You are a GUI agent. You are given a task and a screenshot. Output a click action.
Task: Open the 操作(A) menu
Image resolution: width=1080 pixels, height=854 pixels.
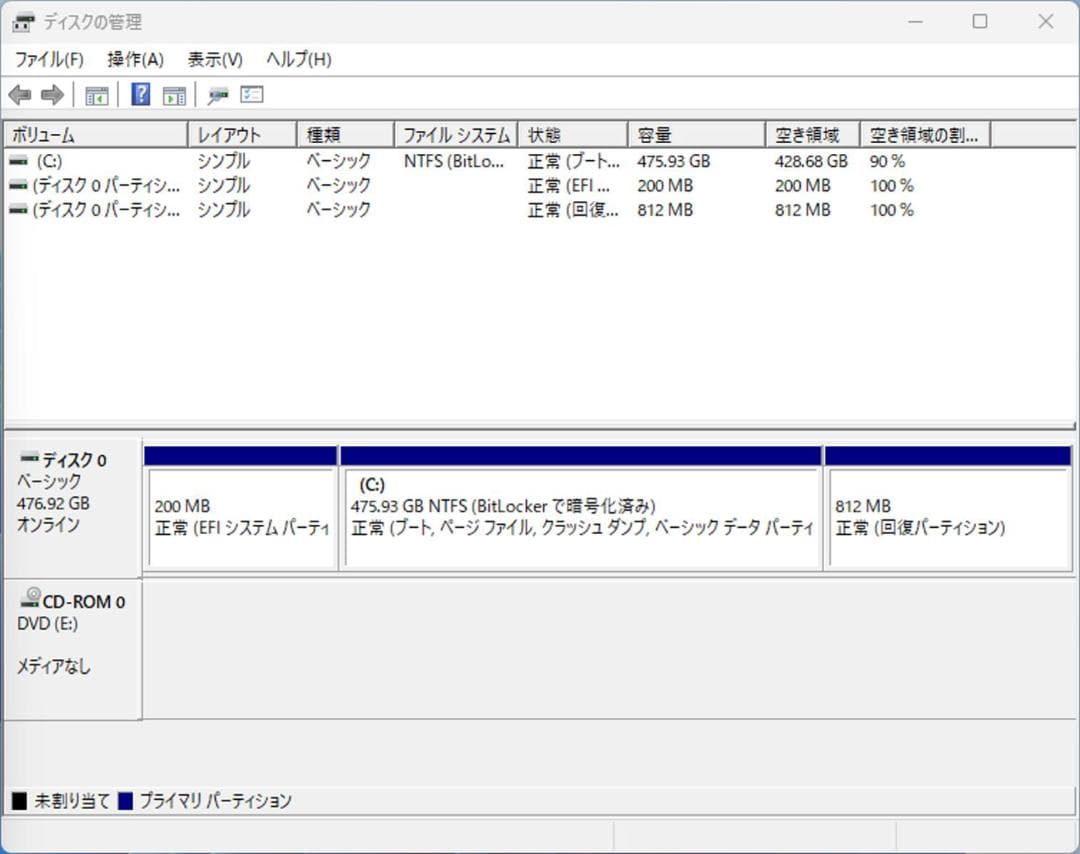point(135,60)
